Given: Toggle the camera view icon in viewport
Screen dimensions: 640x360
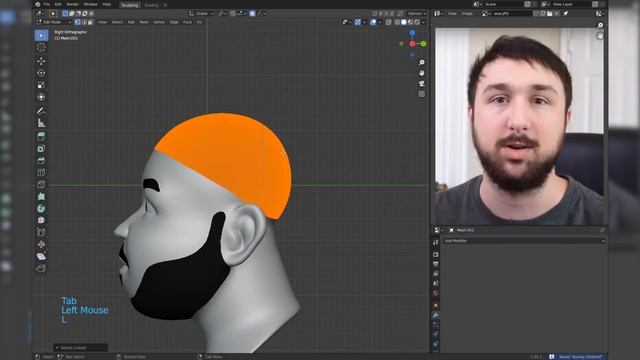Looking at the screenshot, I should point(422,84).
